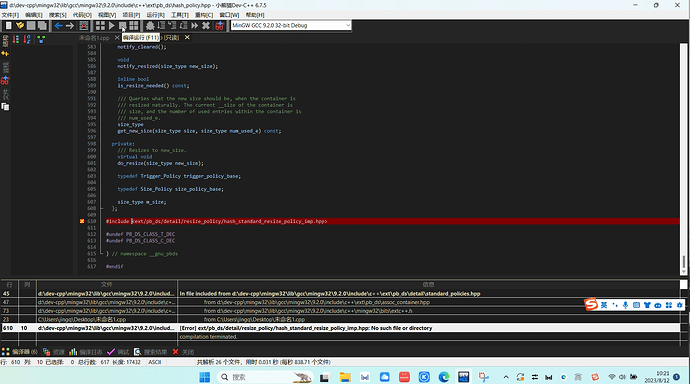Viewport: 690px width, 384px height.
Task: Click the highlighted #include line 610
Action: pyautogui.click(x=393, y=221)
